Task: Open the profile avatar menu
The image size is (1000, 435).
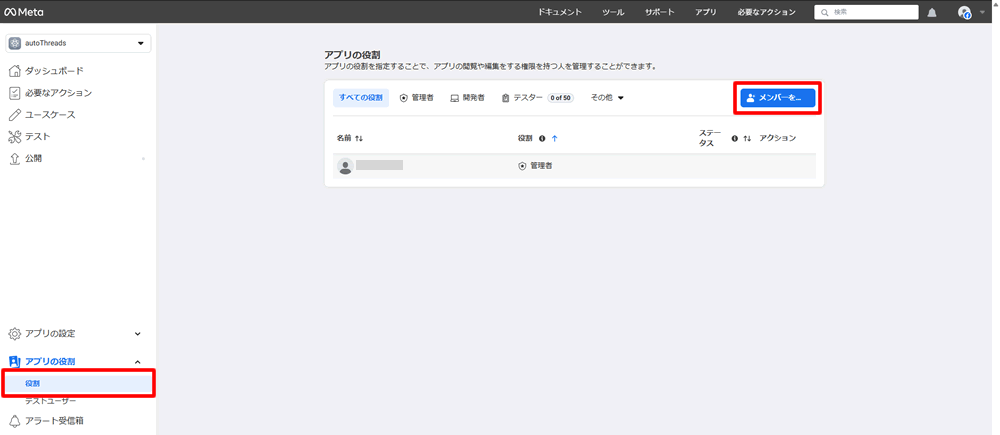Action: click(x=964, y=13)
